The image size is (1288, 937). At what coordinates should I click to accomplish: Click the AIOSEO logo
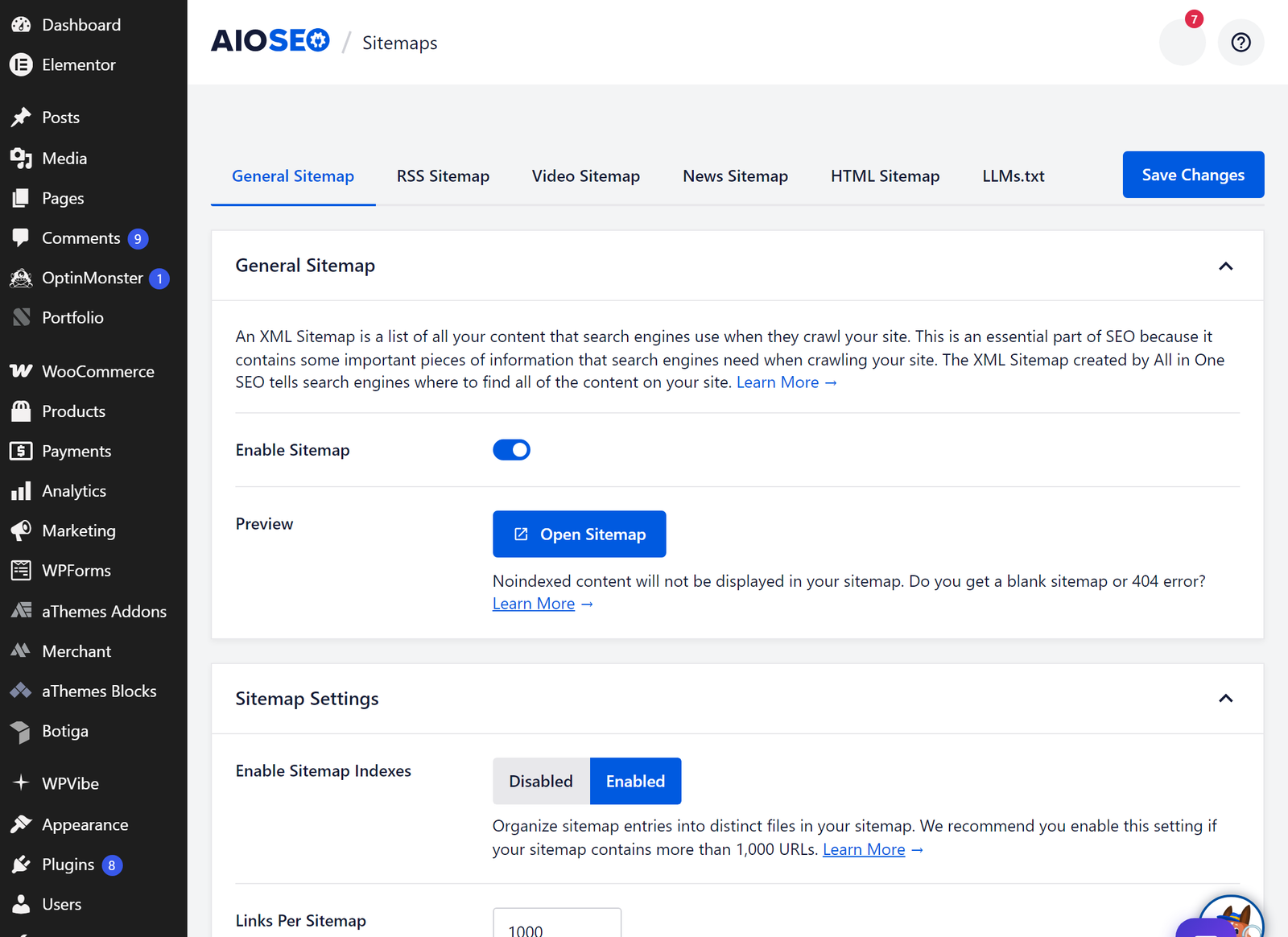[x=270, y=40]
